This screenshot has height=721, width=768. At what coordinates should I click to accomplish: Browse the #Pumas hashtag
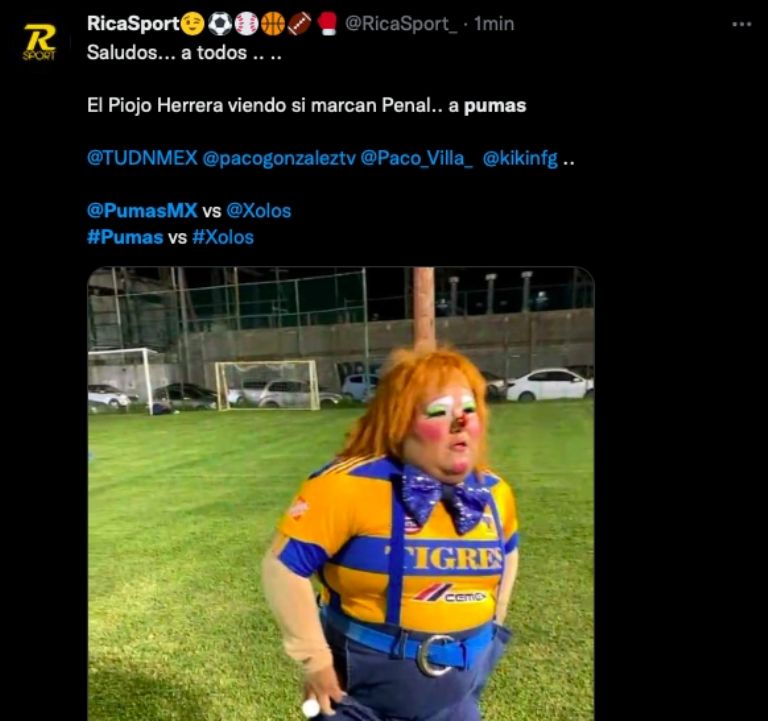click(125, 237)
